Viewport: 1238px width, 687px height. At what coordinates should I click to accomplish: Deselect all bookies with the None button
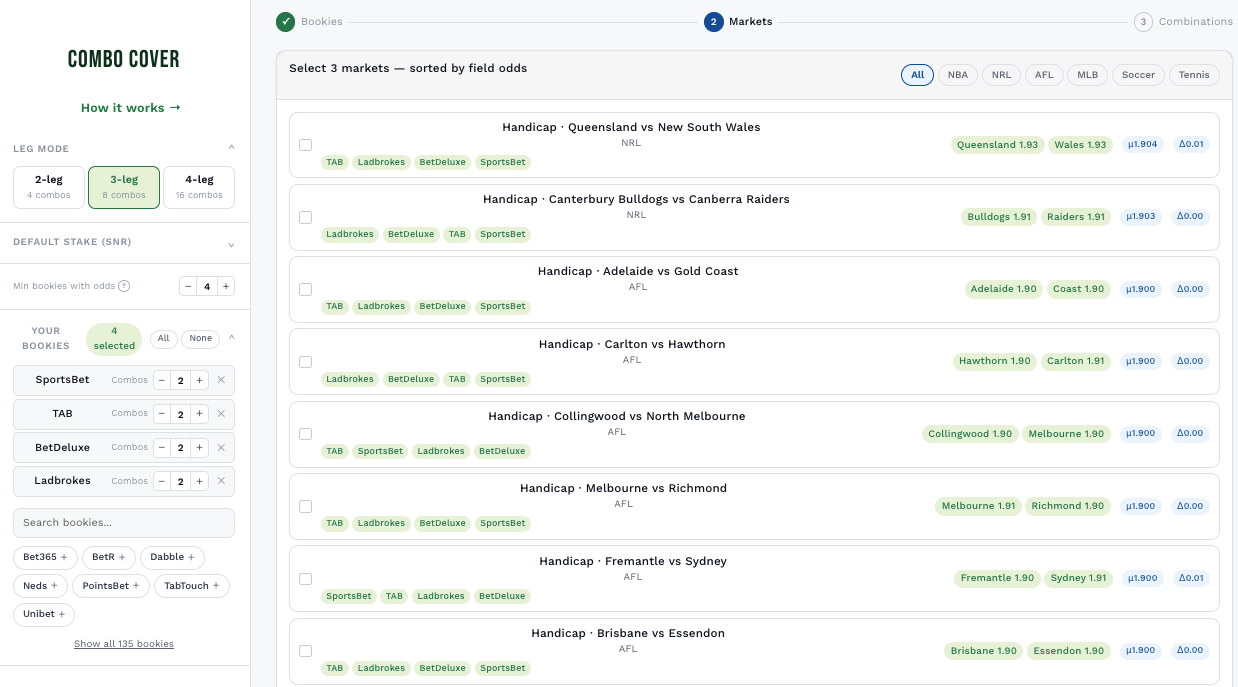(201, 338)
